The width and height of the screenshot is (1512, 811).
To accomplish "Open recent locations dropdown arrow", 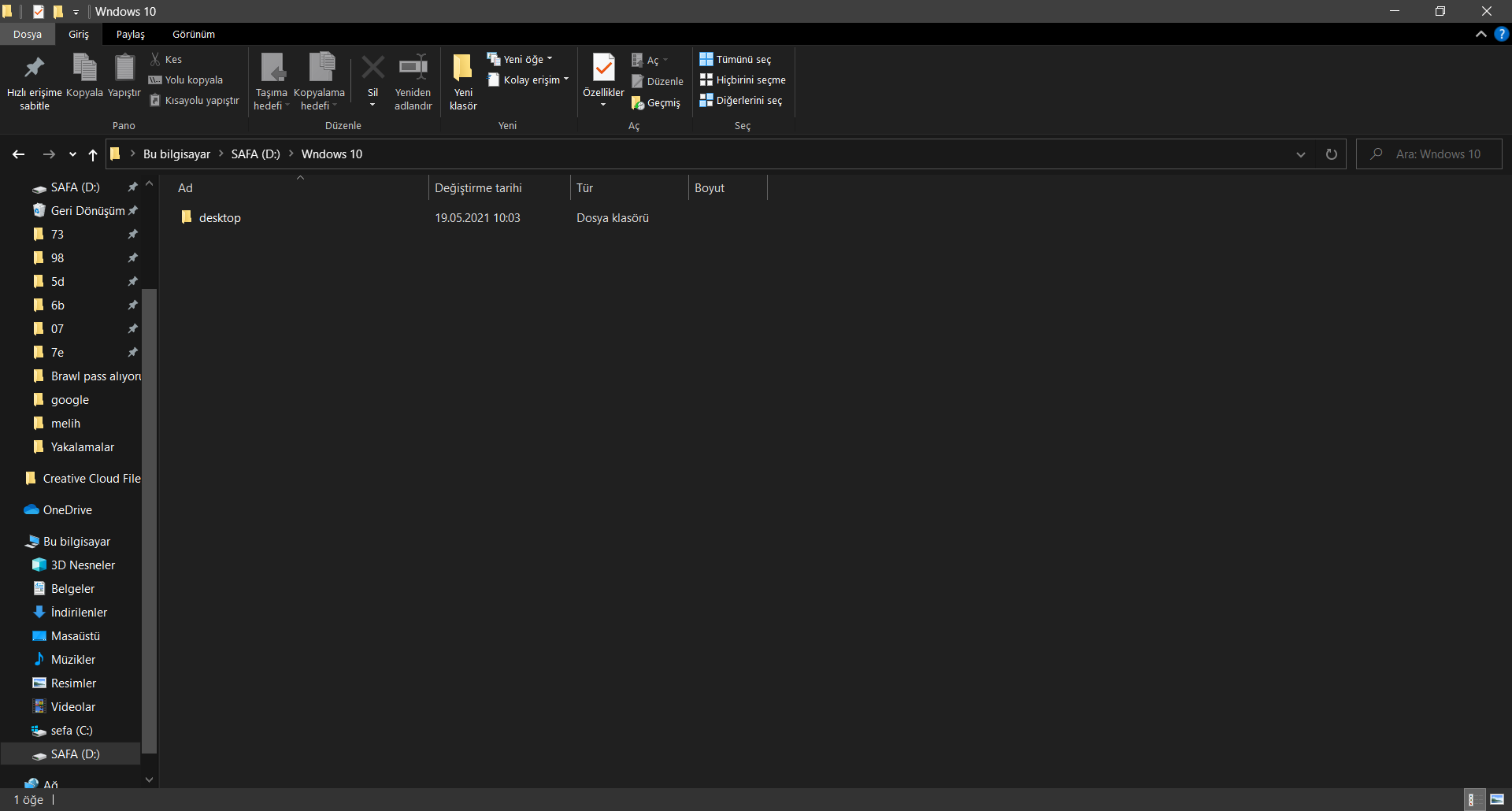I will click(x=72, y=154).
